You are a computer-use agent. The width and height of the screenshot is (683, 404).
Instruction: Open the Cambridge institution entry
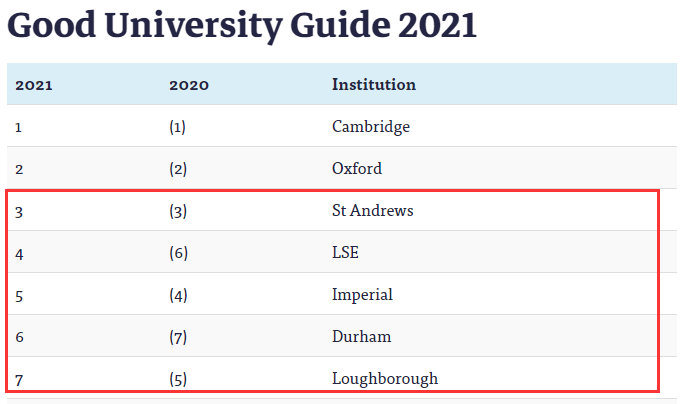click(x=371, y=127)
